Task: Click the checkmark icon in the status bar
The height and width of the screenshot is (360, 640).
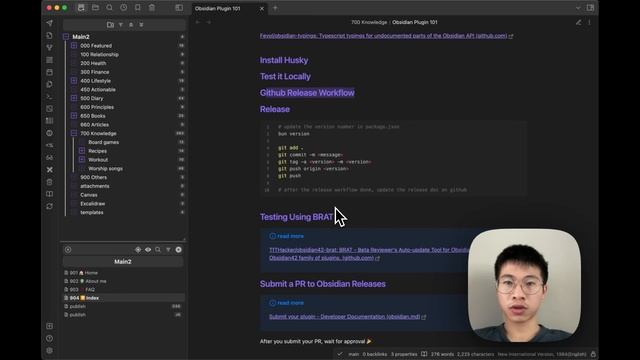Action: point(340,354)
